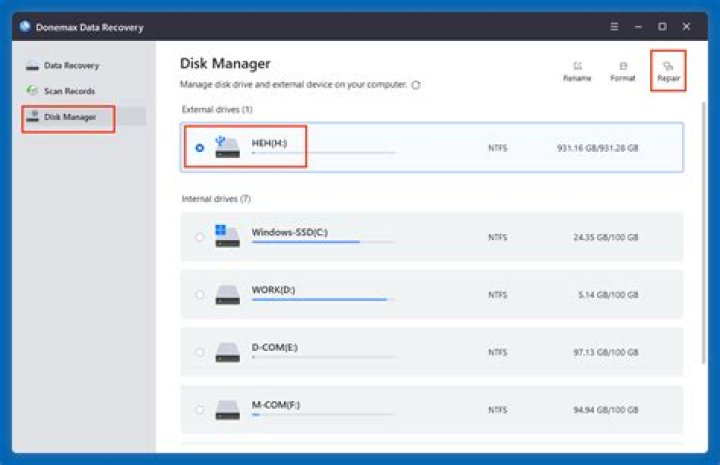Click the Rename button label
720x465 pixels.
coord(577,78)
